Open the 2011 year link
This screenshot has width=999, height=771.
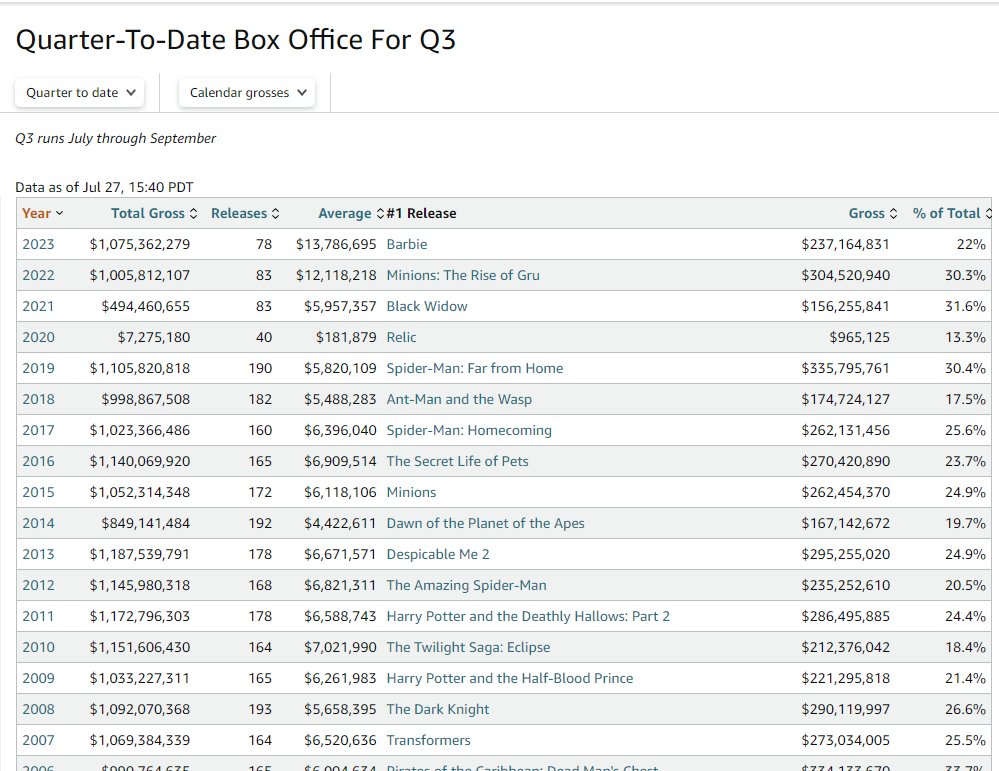click(x=38, y=617)
